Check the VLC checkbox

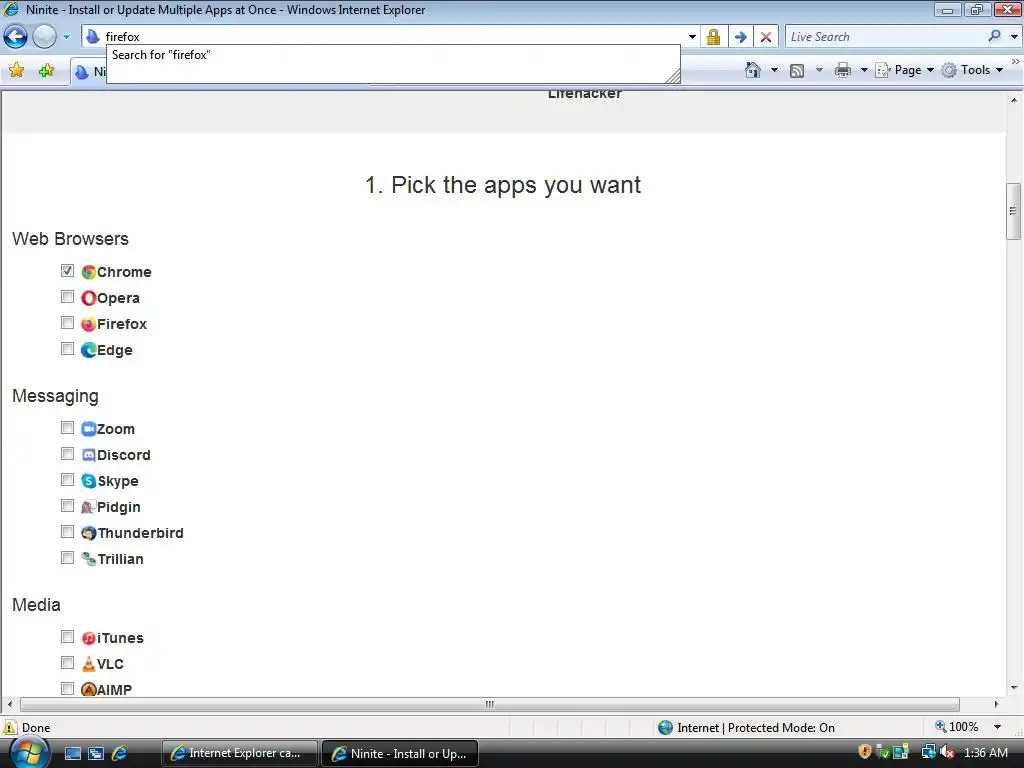pos(67,663)
